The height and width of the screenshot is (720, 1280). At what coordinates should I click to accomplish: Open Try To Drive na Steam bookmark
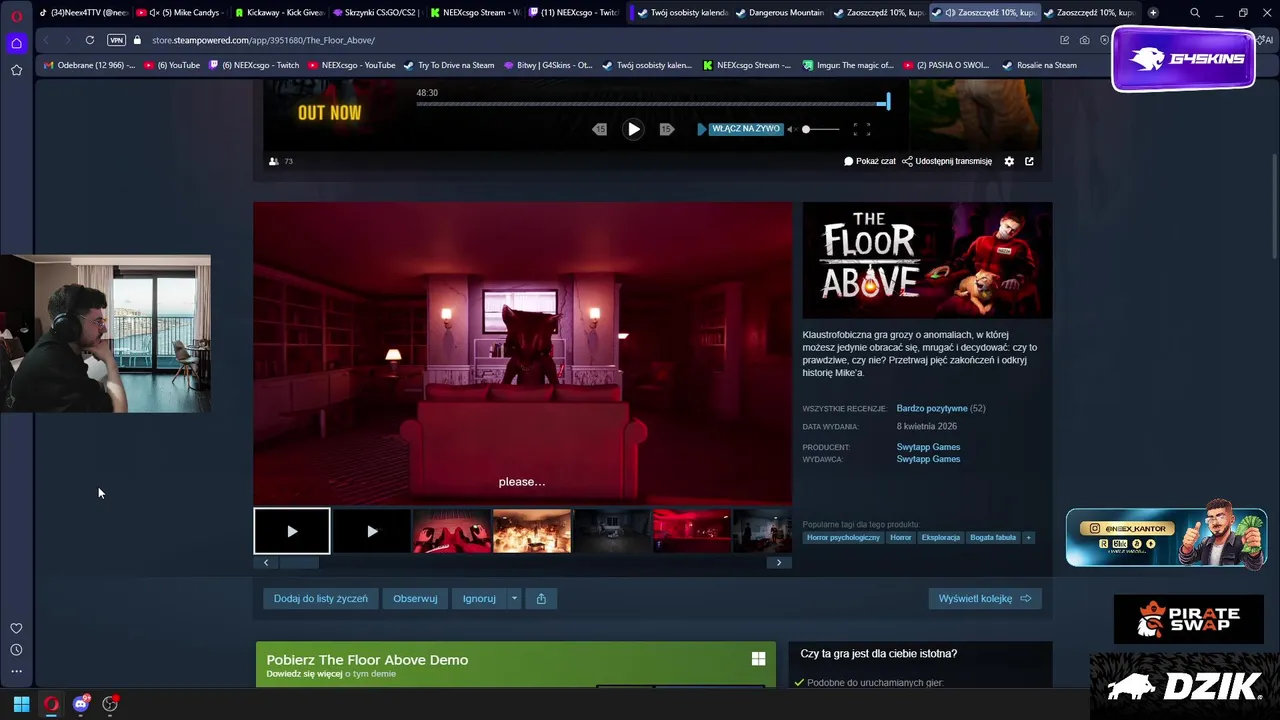coord(449,65)
